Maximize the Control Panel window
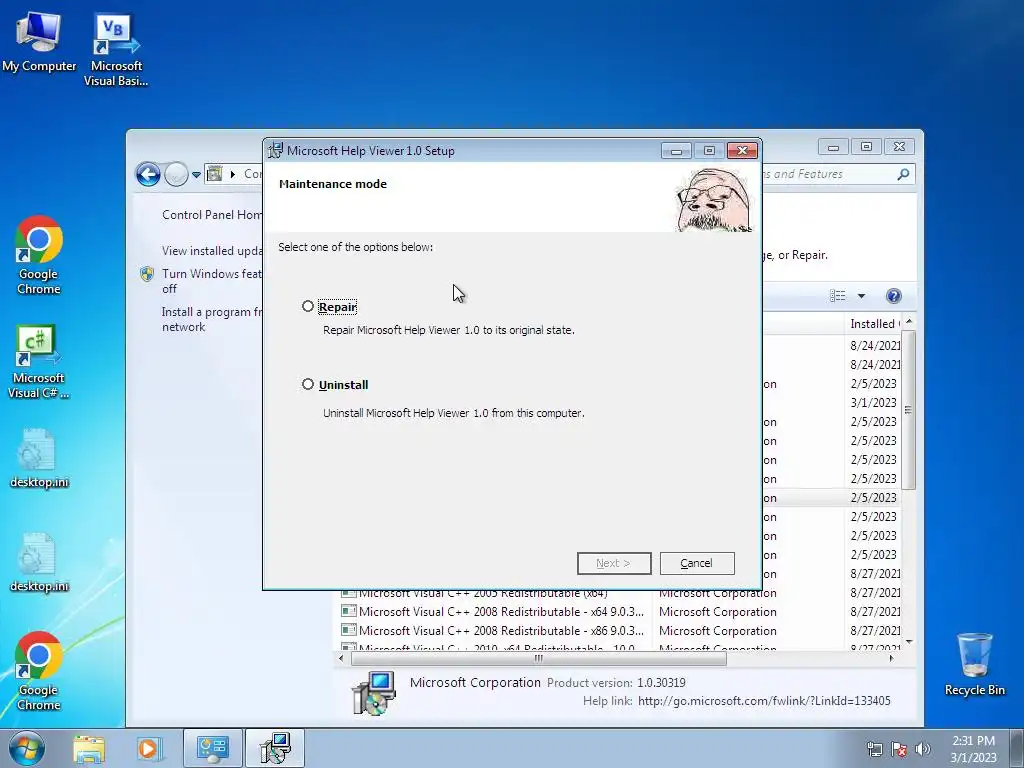Screen dimensions: 1024x768 (866, 147)
